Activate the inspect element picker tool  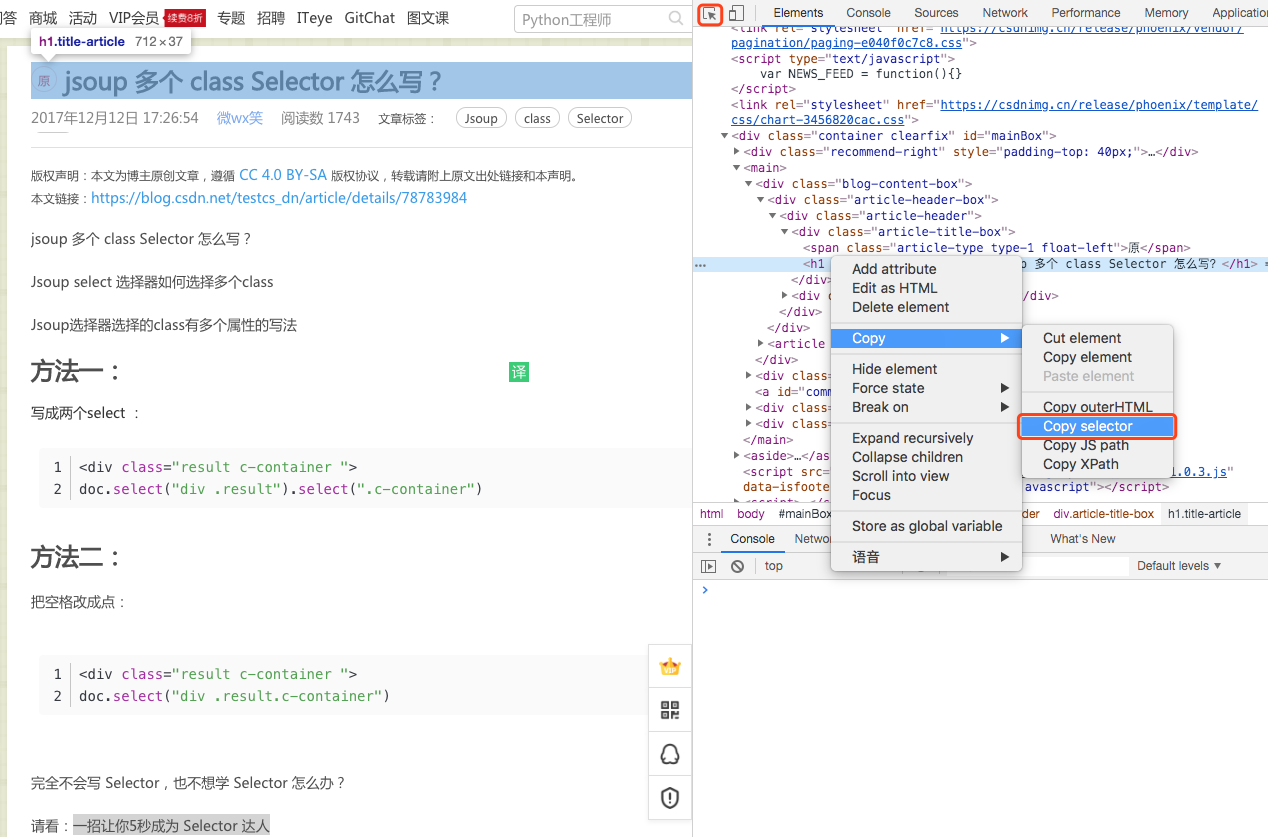click(710, 13)
